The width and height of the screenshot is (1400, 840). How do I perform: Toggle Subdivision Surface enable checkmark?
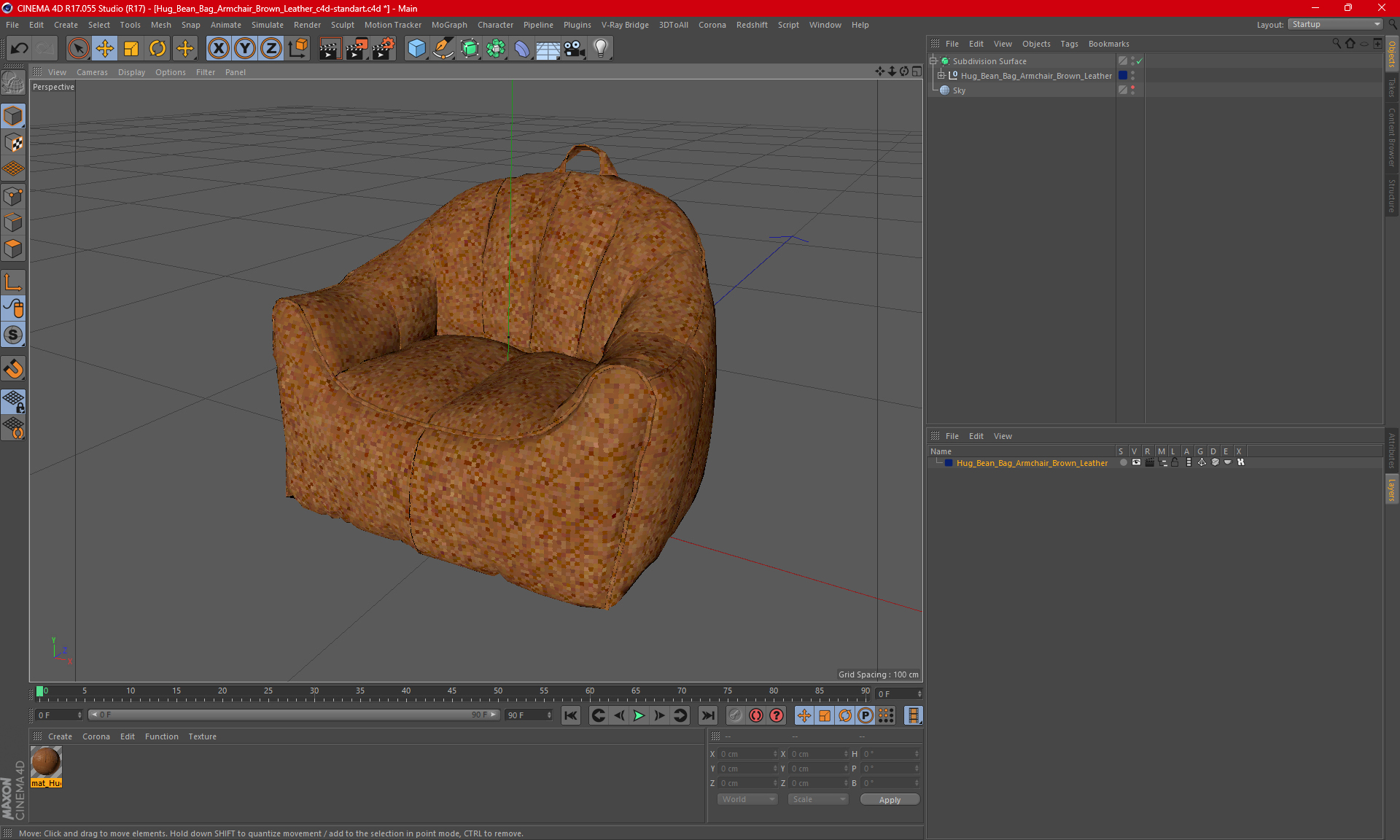tap(1140, 61)
